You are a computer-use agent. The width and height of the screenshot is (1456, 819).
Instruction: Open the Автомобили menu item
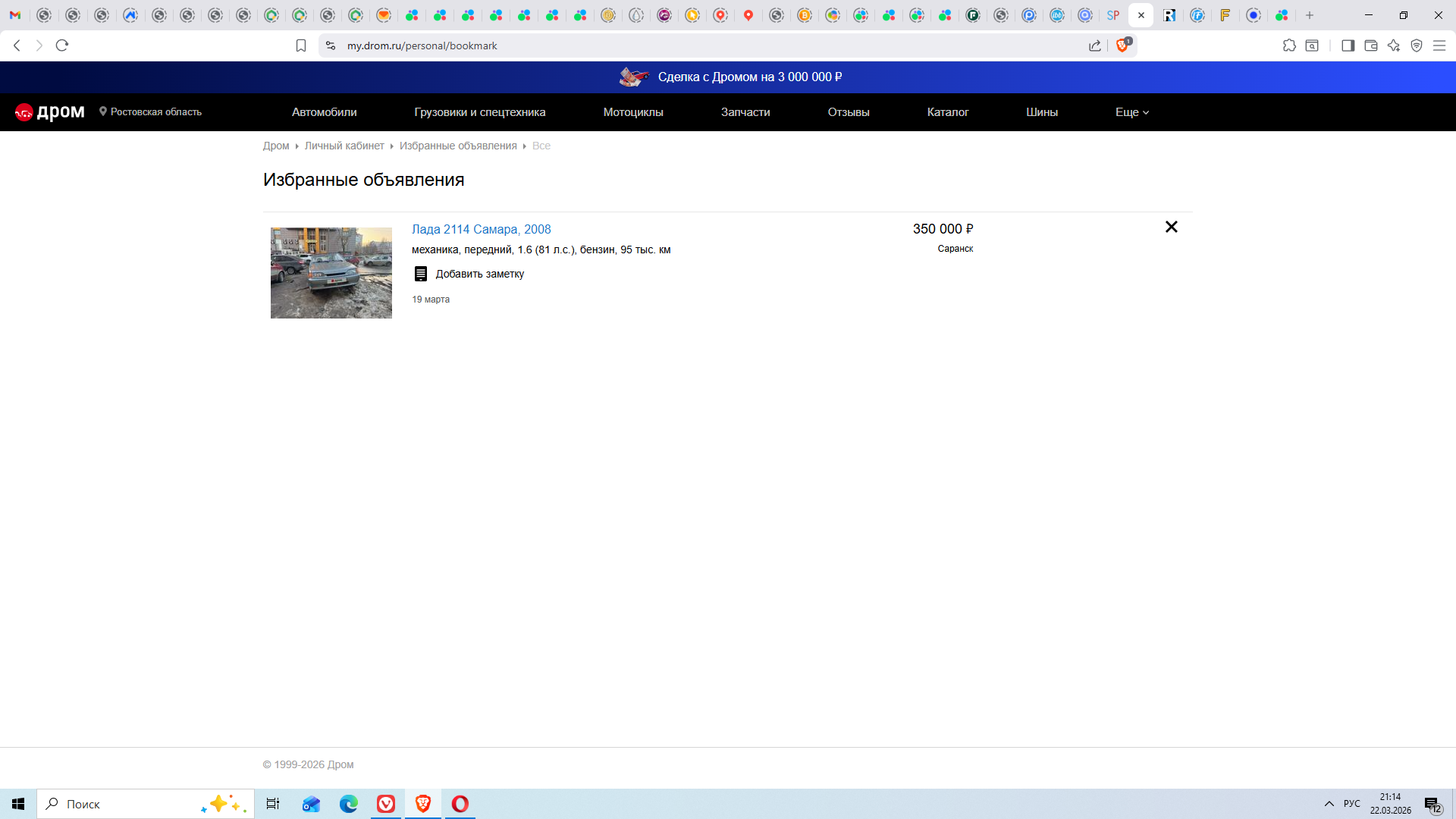tap(324, 112)
